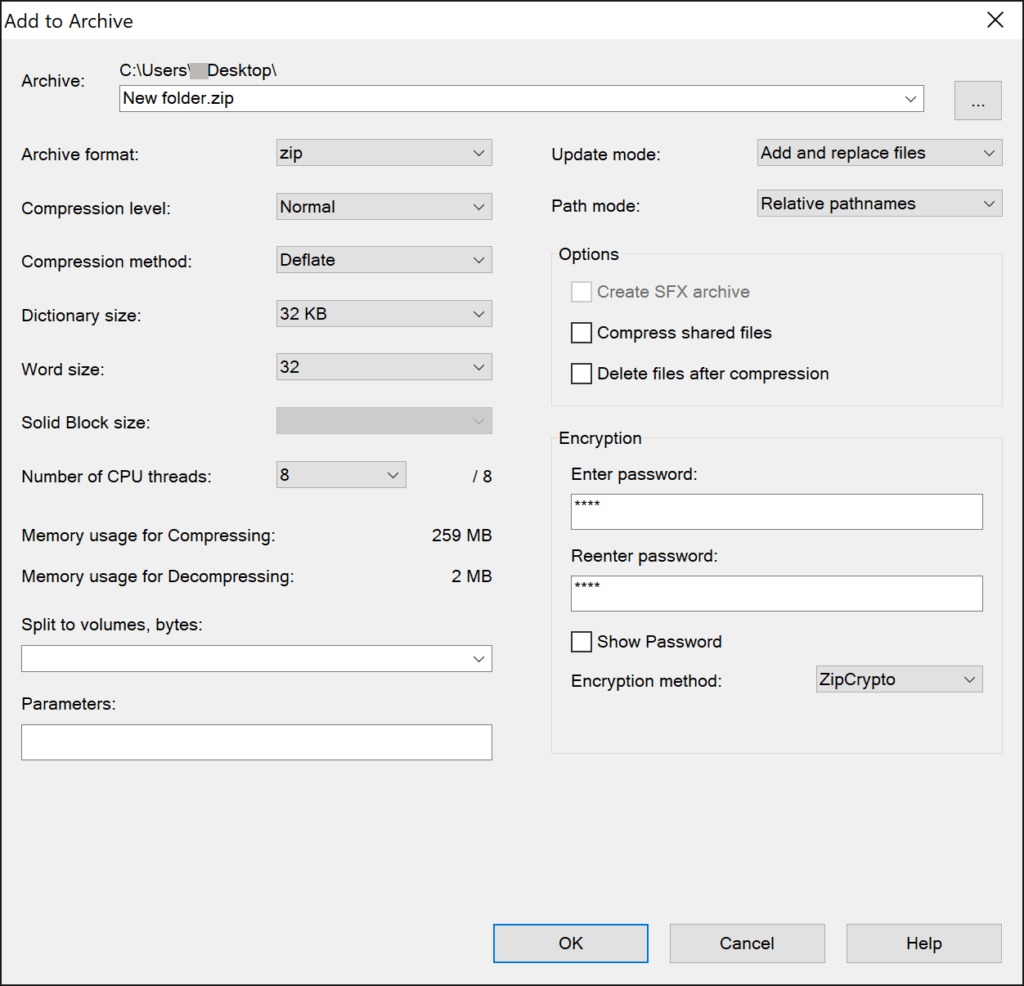
Task: Click the Enter password field
Action: coord(777,511)
